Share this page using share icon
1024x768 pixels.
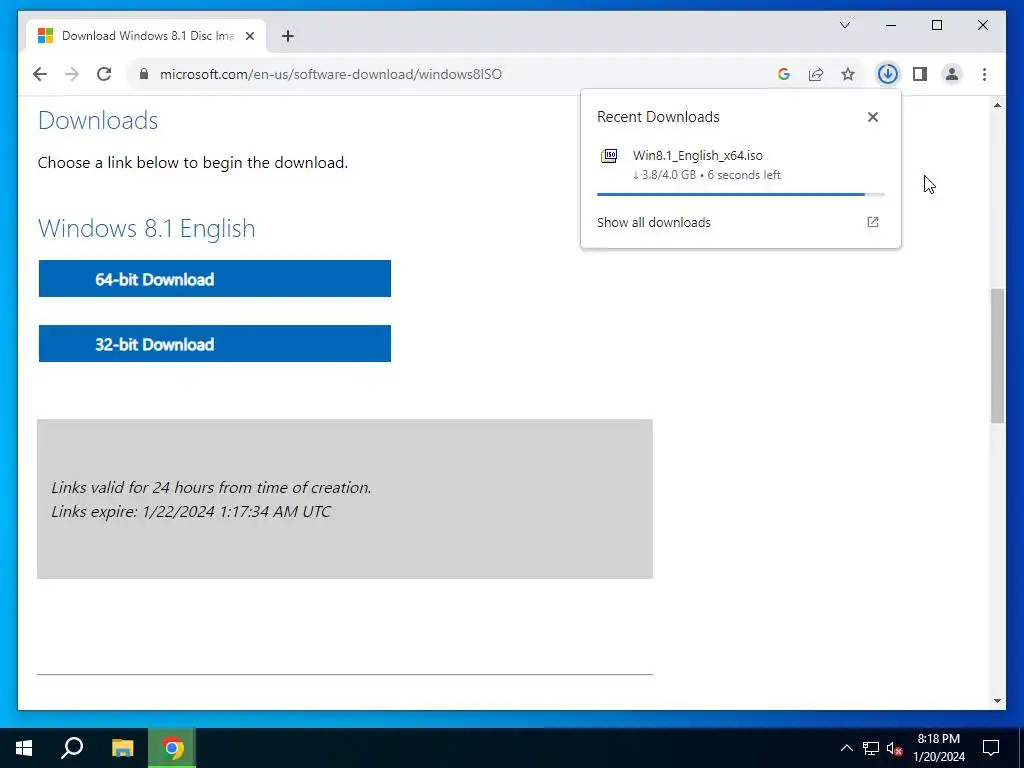tap(816, 74)
